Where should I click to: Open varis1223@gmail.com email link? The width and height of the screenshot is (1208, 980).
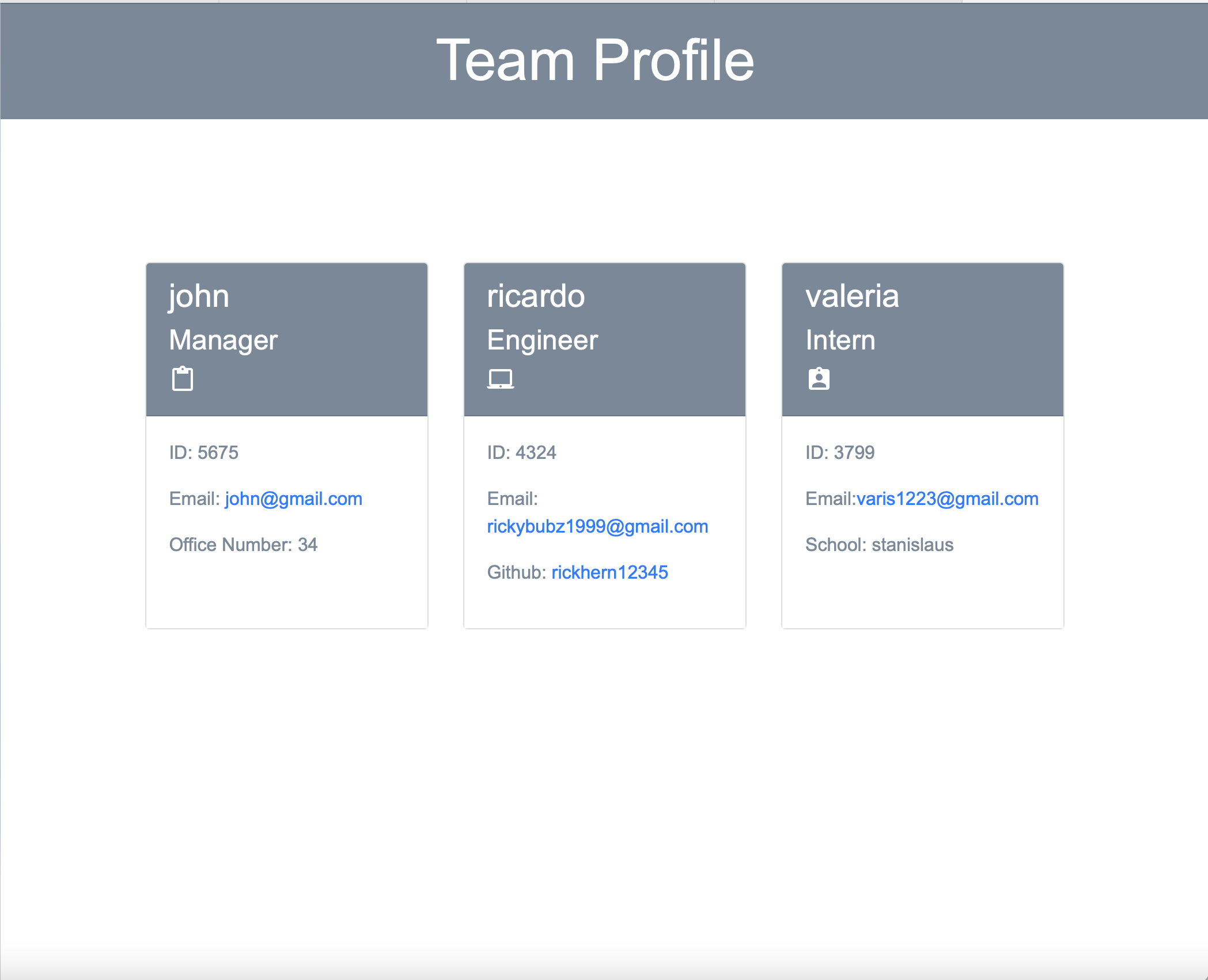946,499
